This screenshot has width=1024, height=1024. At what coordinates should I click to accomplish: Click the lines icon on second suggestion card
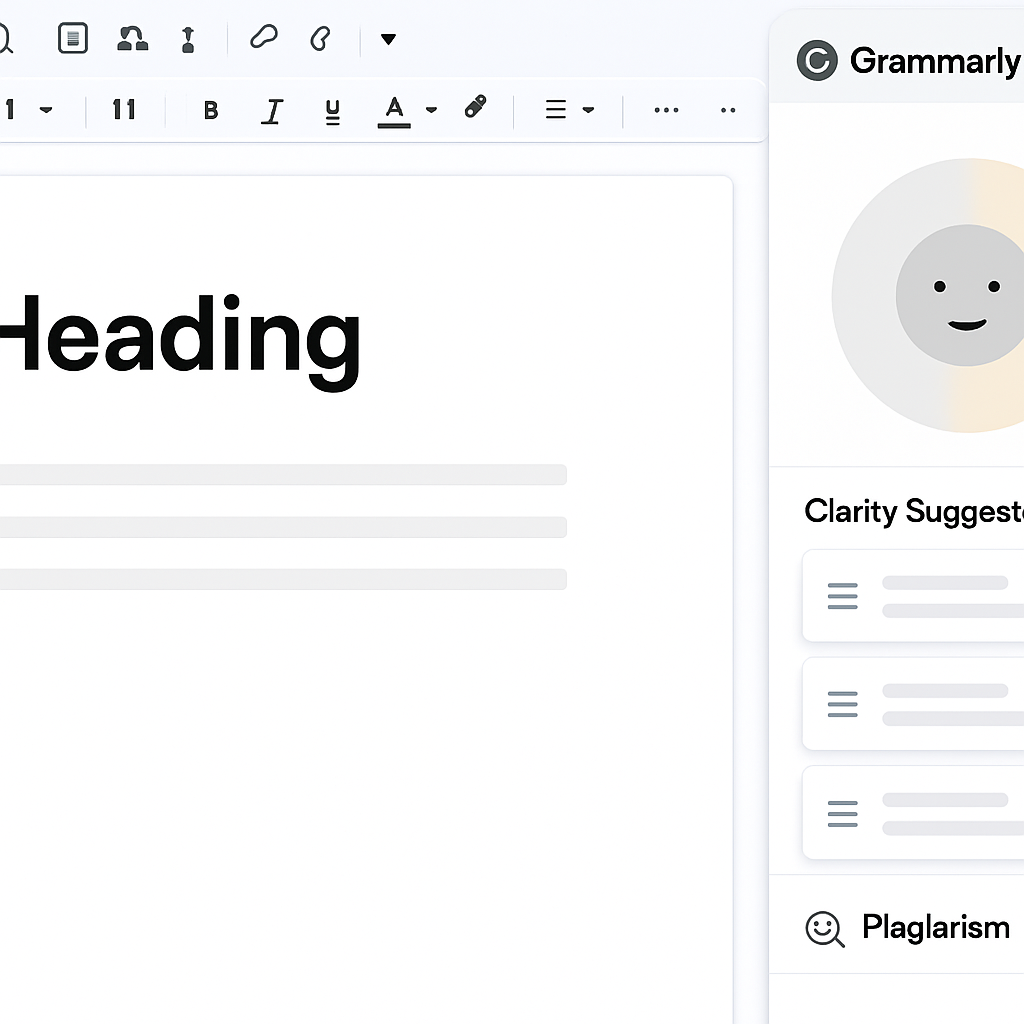pyautogui.click(x=842, y=704)
